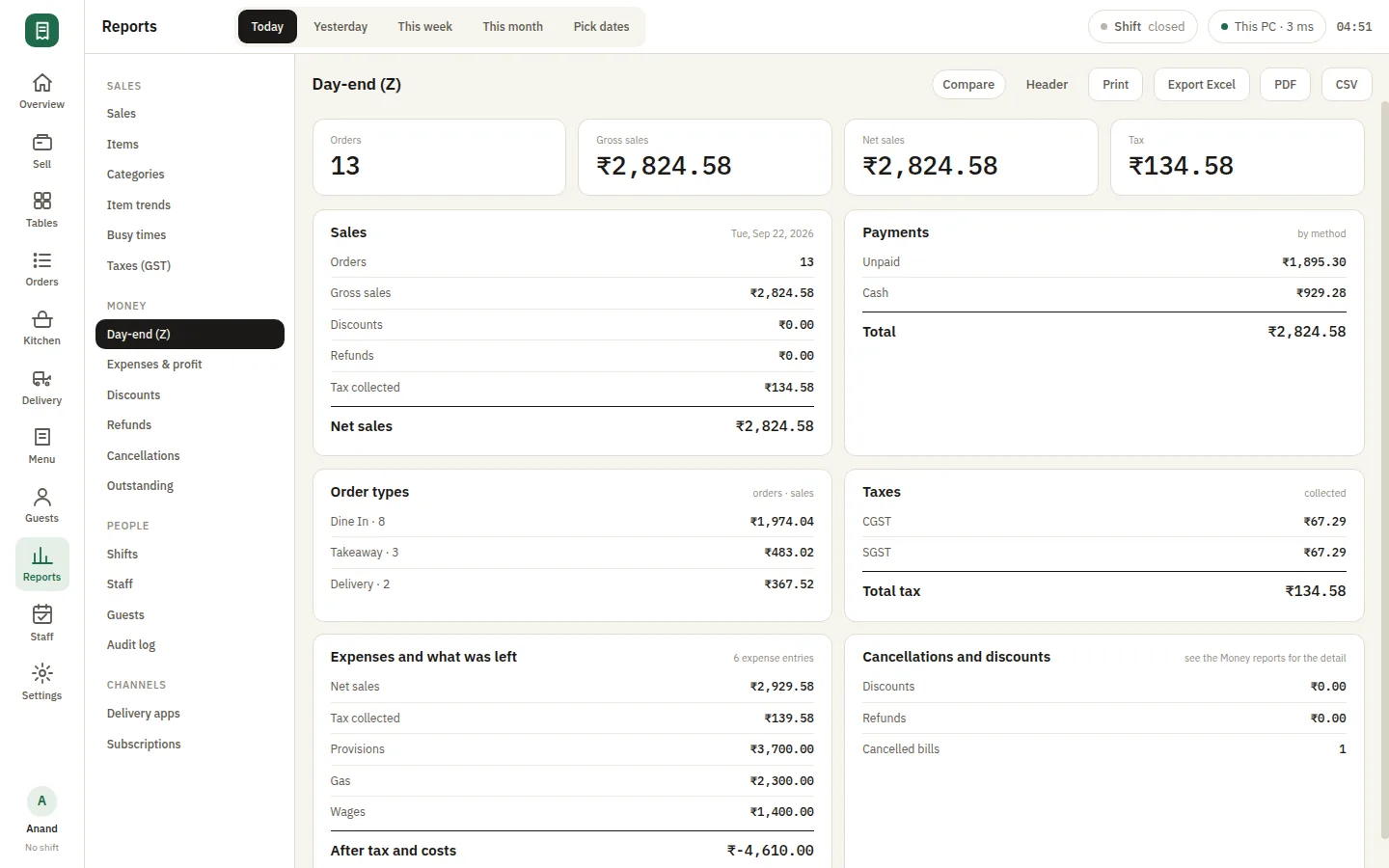The width and height of the screenshot is (1389, 868).
Task: Open Expenses & profit report
Action: 190,365
